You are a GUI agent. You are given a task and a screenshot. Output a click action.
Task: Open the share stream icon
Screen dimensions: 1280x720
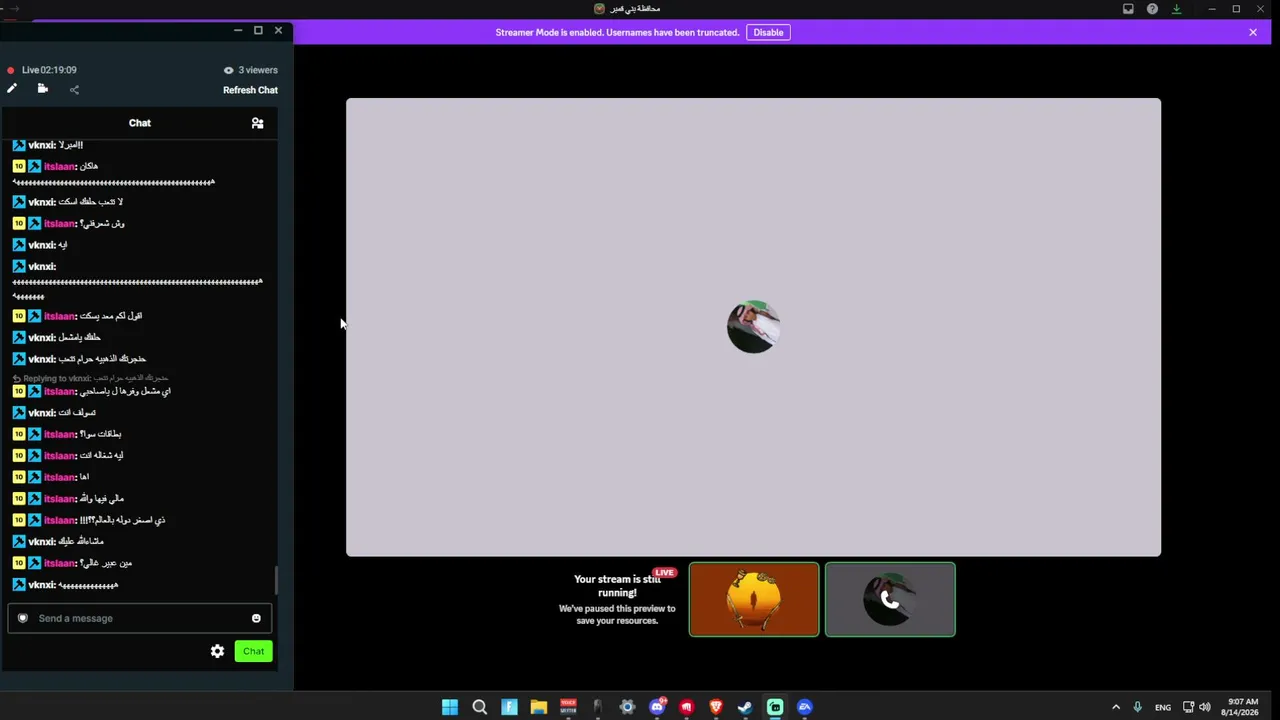[x=74, y=90]
